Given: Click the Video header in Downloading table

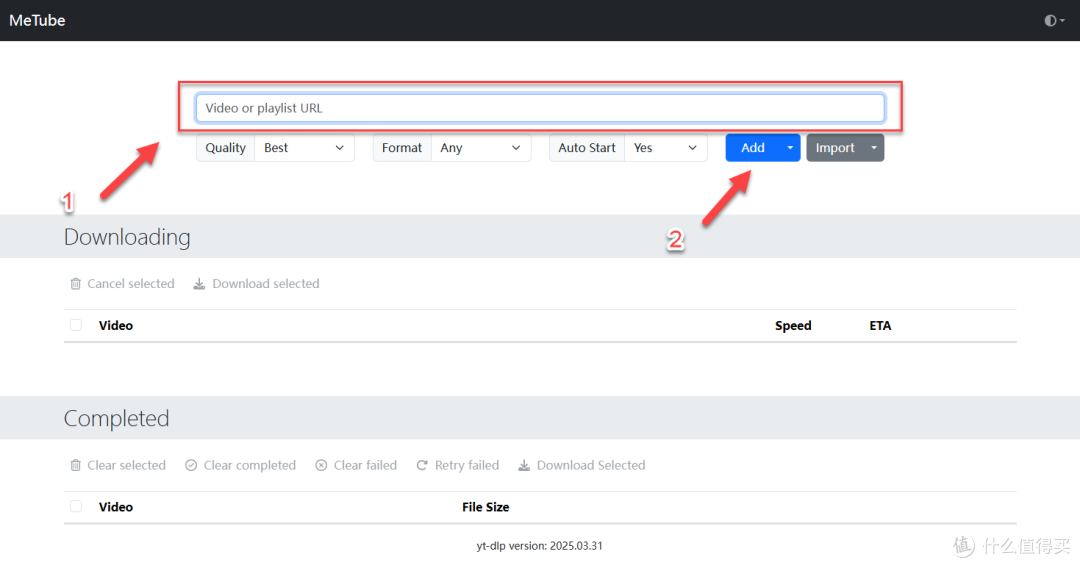Looking at the screenshot, I should (x=116, y=326).
